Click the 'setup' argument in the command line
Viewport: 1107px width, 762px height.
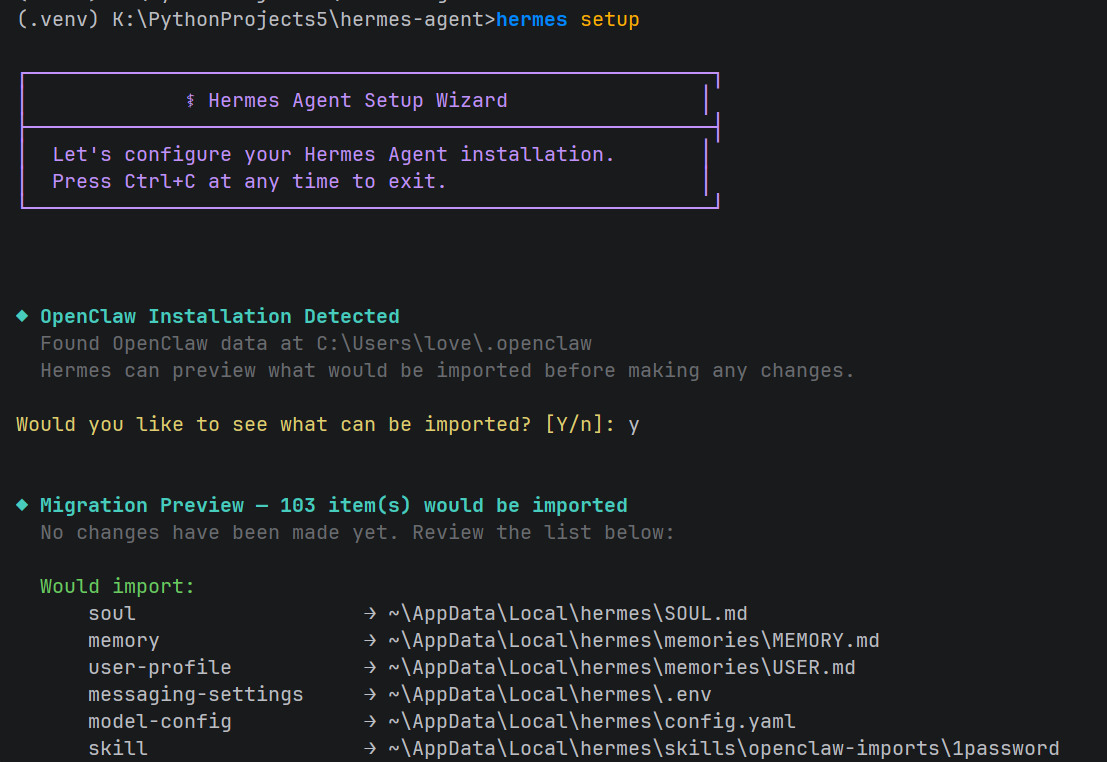tap(609, 20)
